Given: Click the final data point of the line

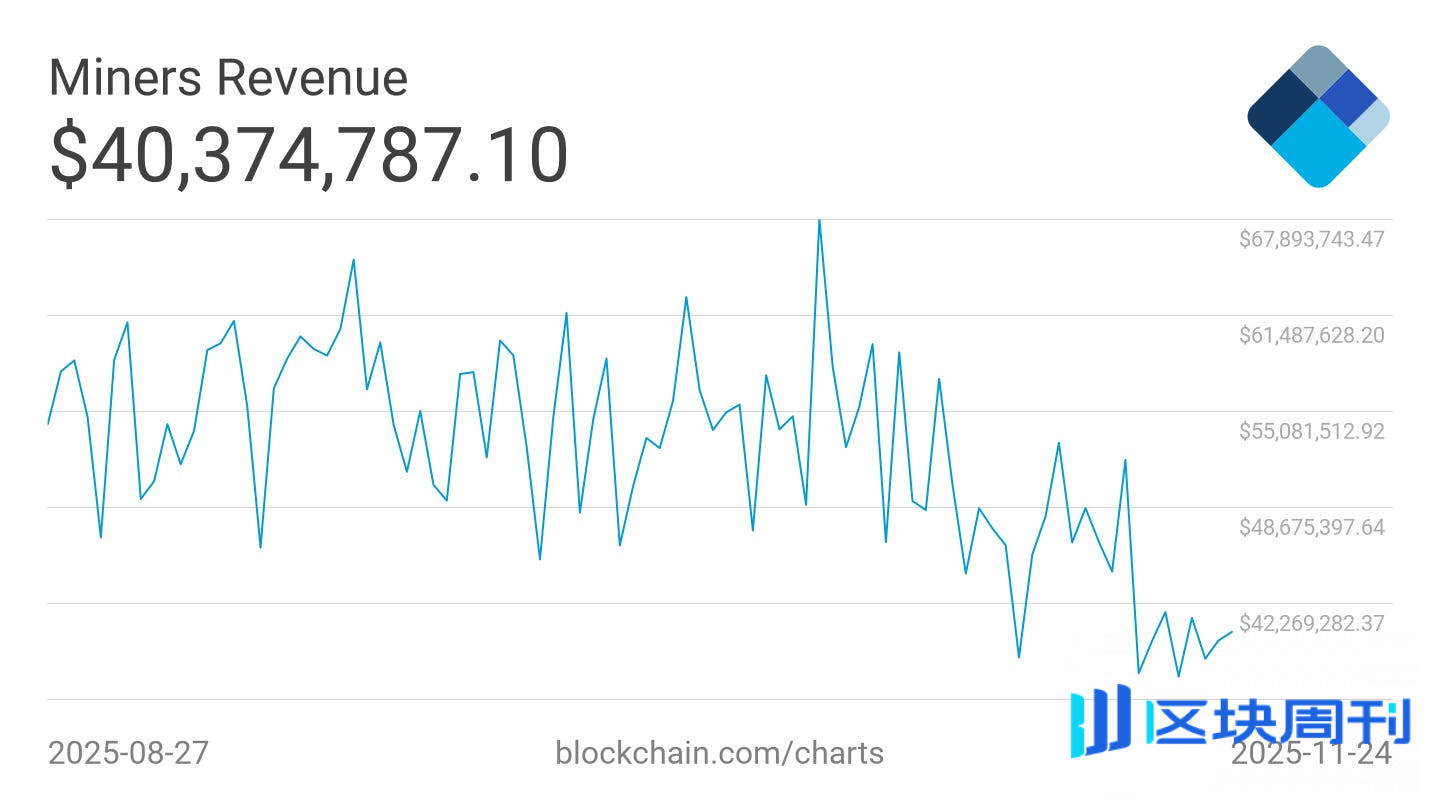Looking at the screenshot, I should click(x=1231, y=632).
